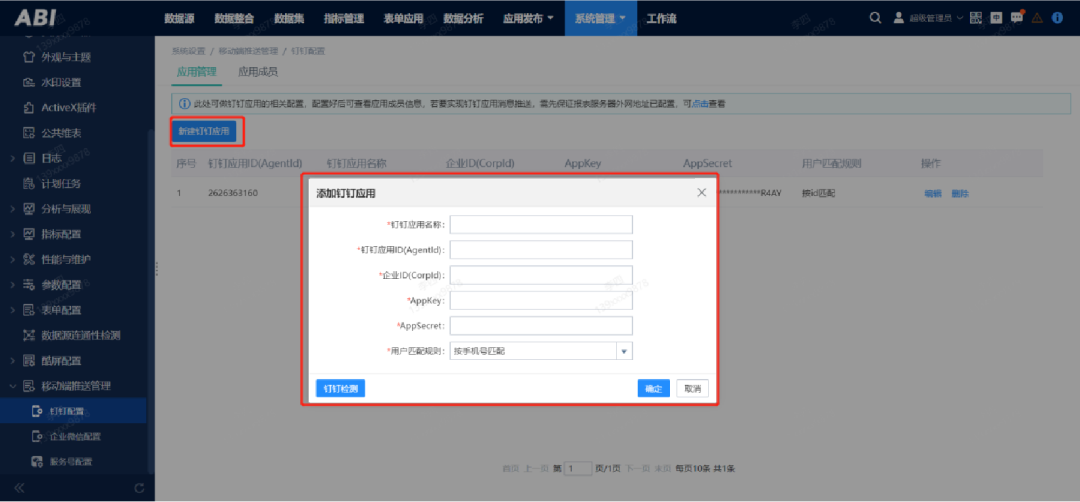Viewport: 1080px width, 502px height.
Task: Focus the AppKey input field
Action: (541, 300)
